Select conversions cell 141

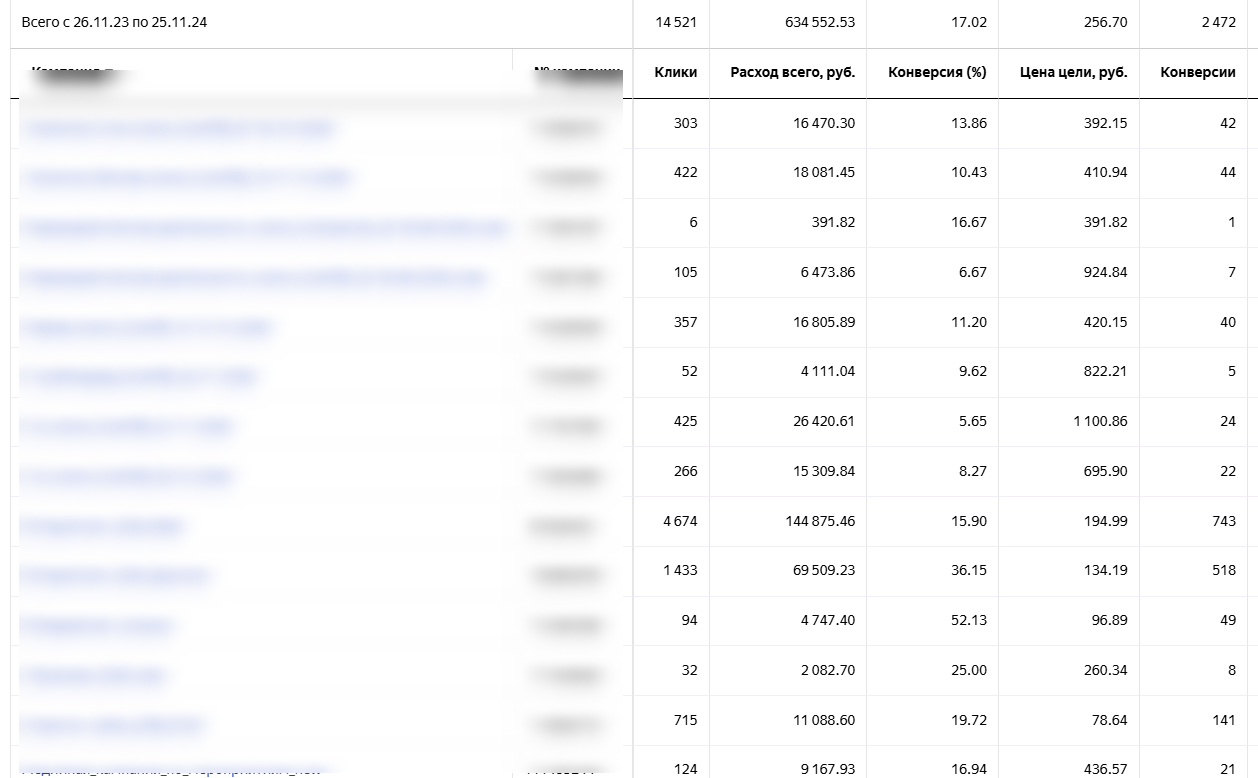(x=1224, y=720)
